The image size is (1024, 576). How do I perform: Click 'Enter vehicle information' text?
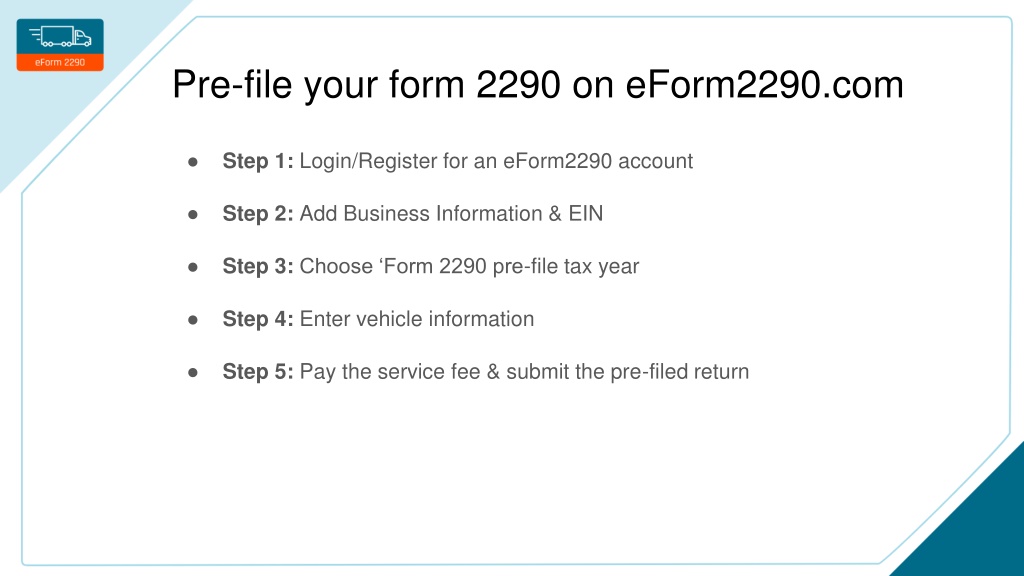tap(417, 319)
